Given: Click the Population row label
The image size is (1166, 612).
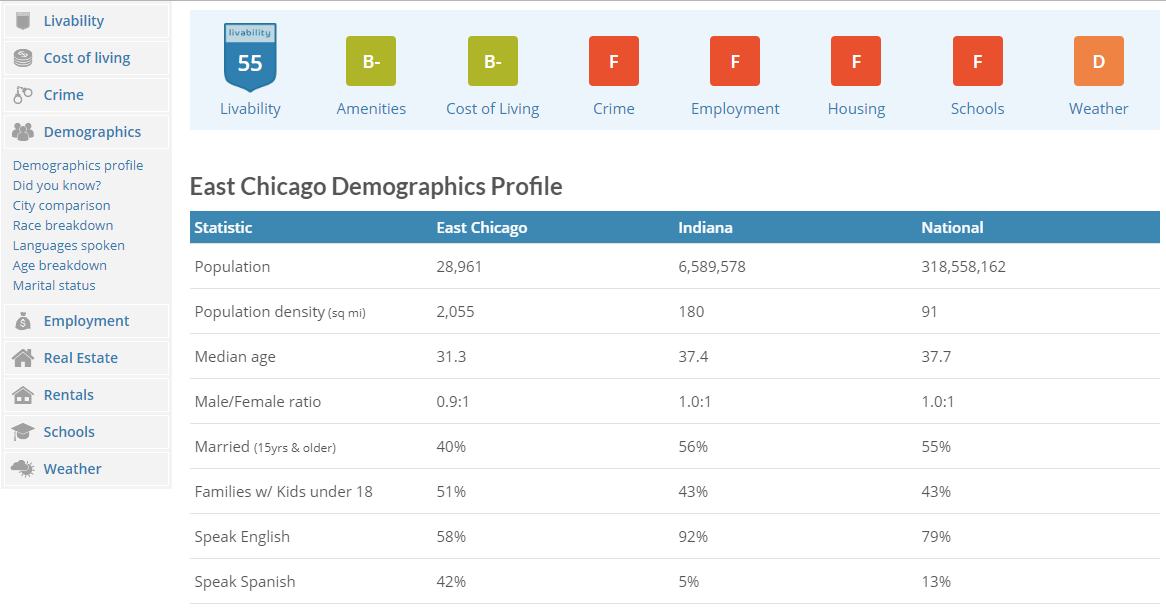Looking at the screenshot, I should click(x=232, y=266).
